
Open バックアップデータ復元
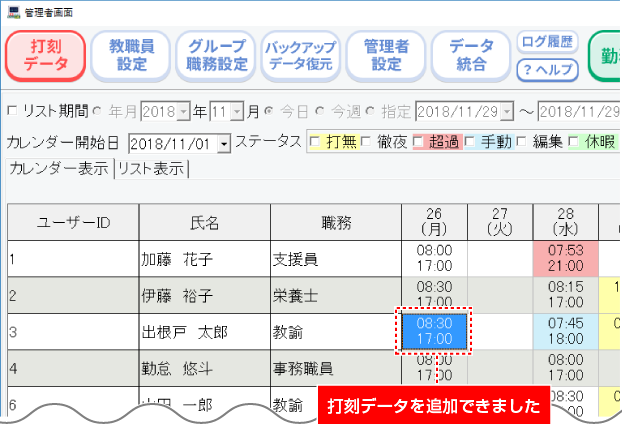pos(299,56)
